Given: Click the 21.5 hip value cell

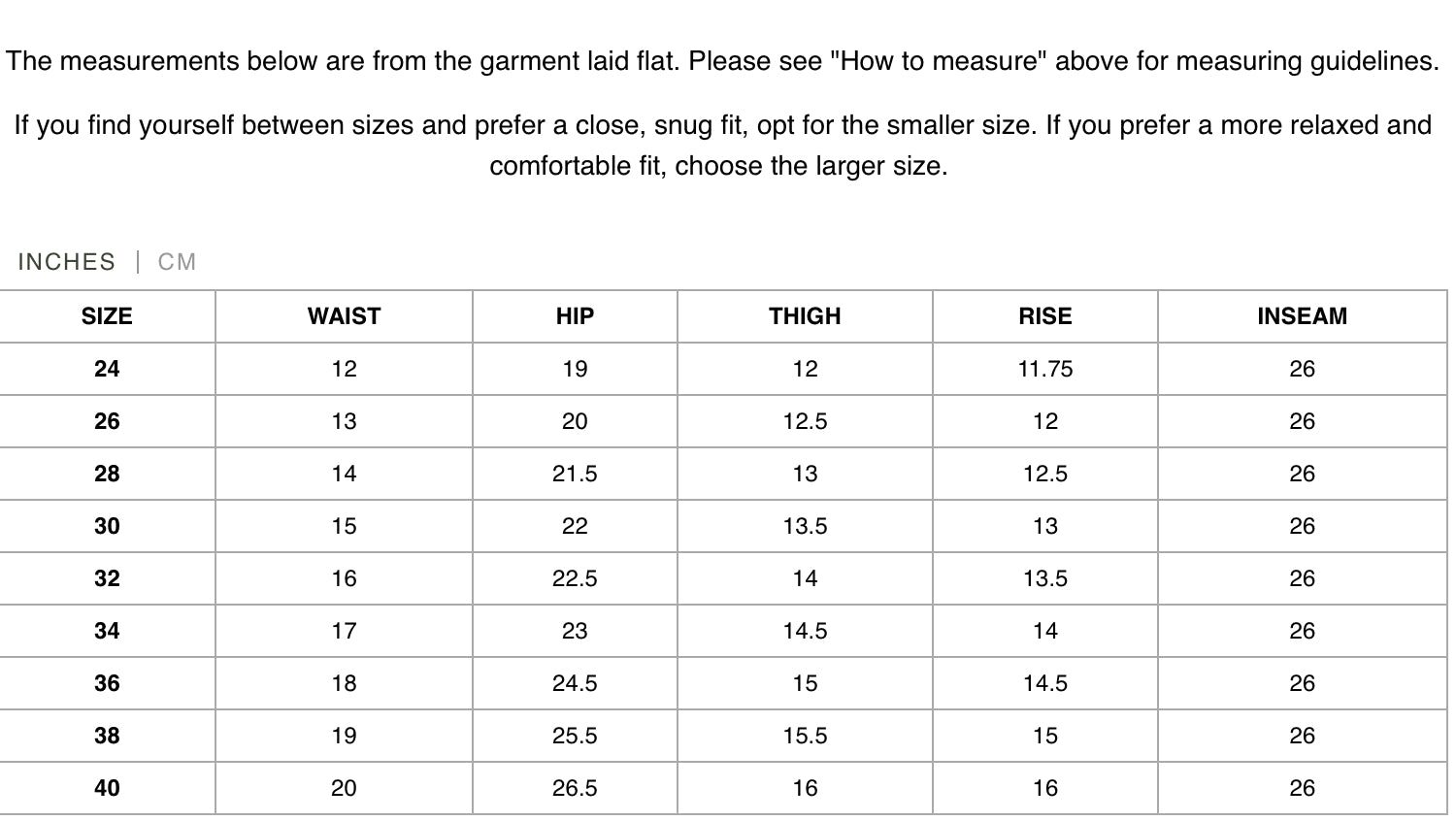Looking at the screenshot, I should pyautogui.click(x=575, y=474).
